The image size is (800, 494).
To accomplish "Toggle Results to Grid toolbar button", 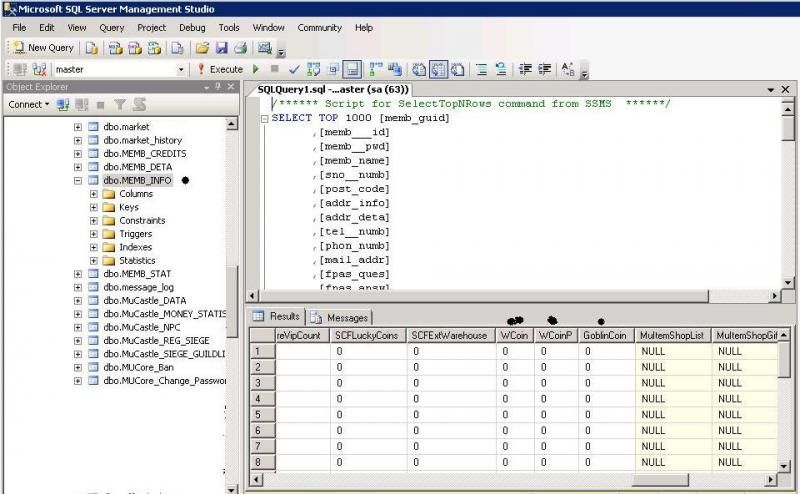I will (436, 69).
